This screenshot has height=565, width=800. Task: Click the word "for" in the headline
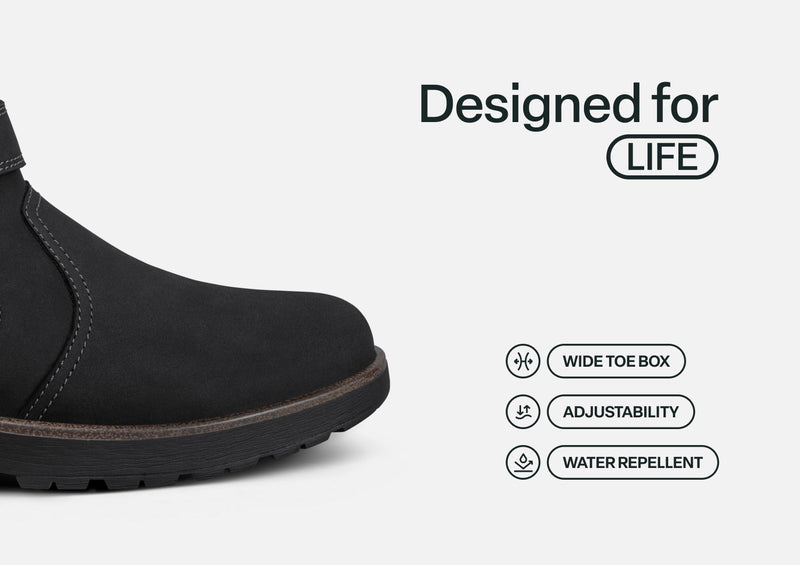[x=685, y=104]
